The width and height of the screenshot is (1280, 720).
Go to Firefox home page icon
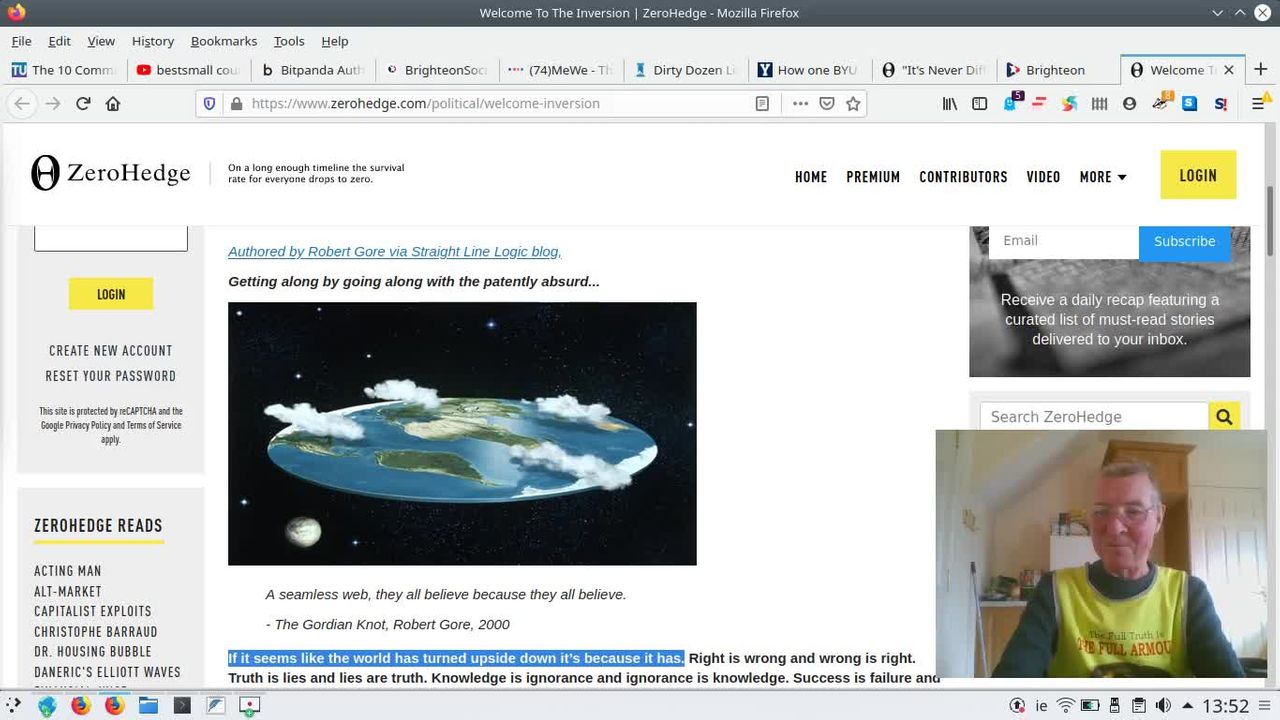113,104
